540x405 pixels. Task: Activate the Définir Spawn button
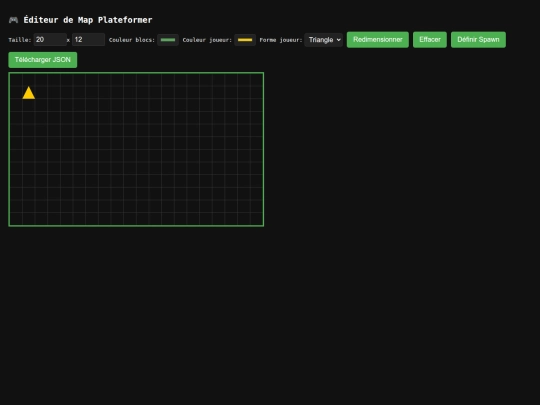coord(478,40)
